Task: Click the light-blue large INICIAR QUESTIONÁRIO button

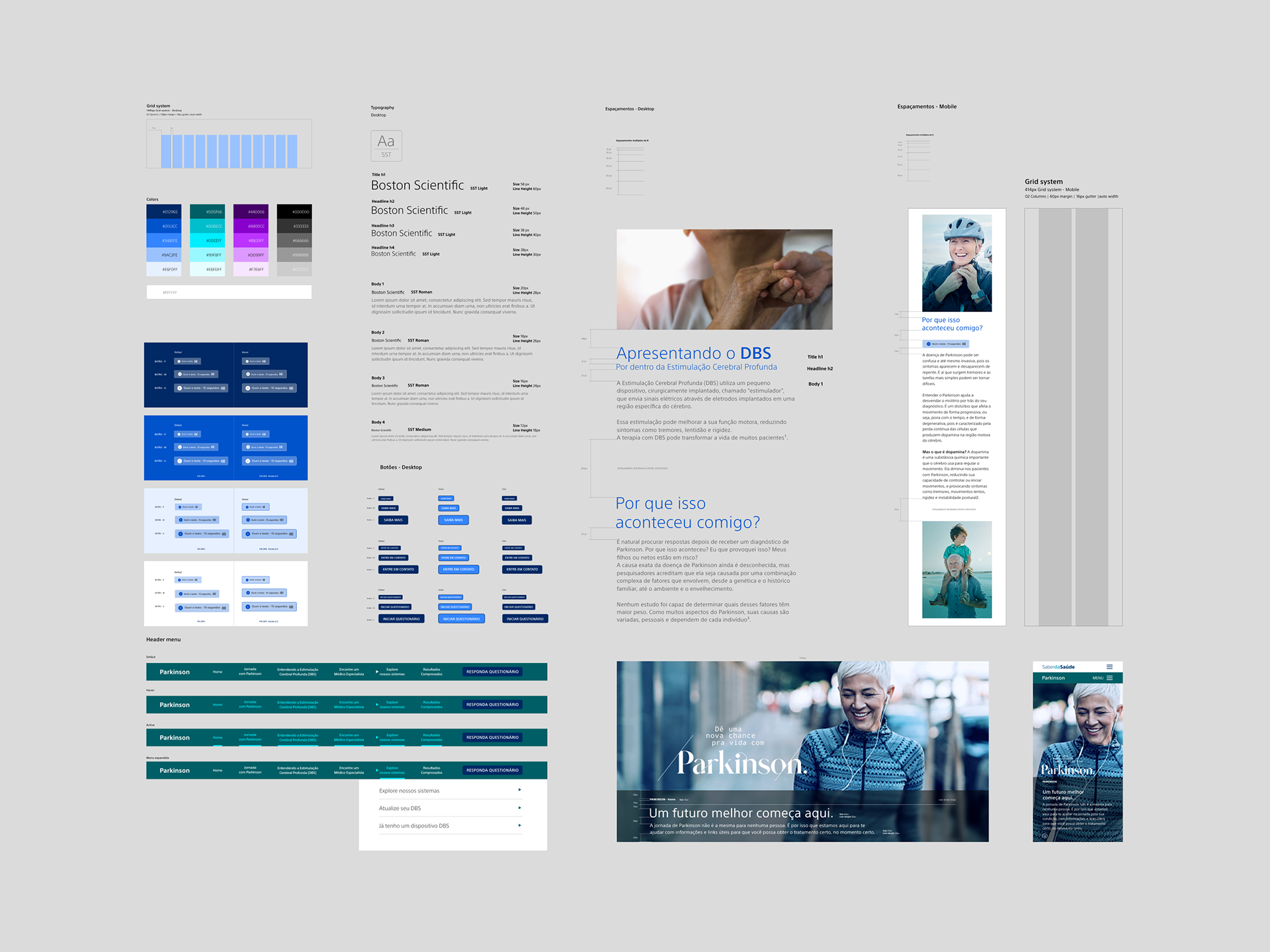Action: [x=461, y=619]
